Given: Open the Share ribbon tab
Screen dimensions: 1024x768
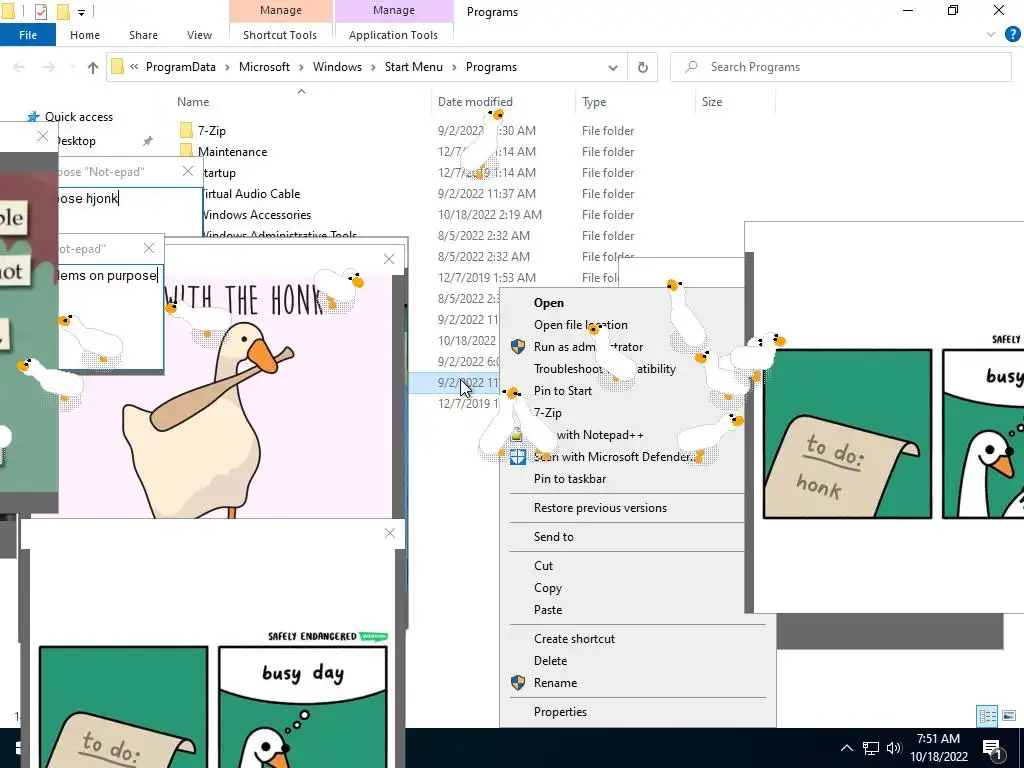Looking at the screenshot, I should pyautogui.click(x=143, y=35).
